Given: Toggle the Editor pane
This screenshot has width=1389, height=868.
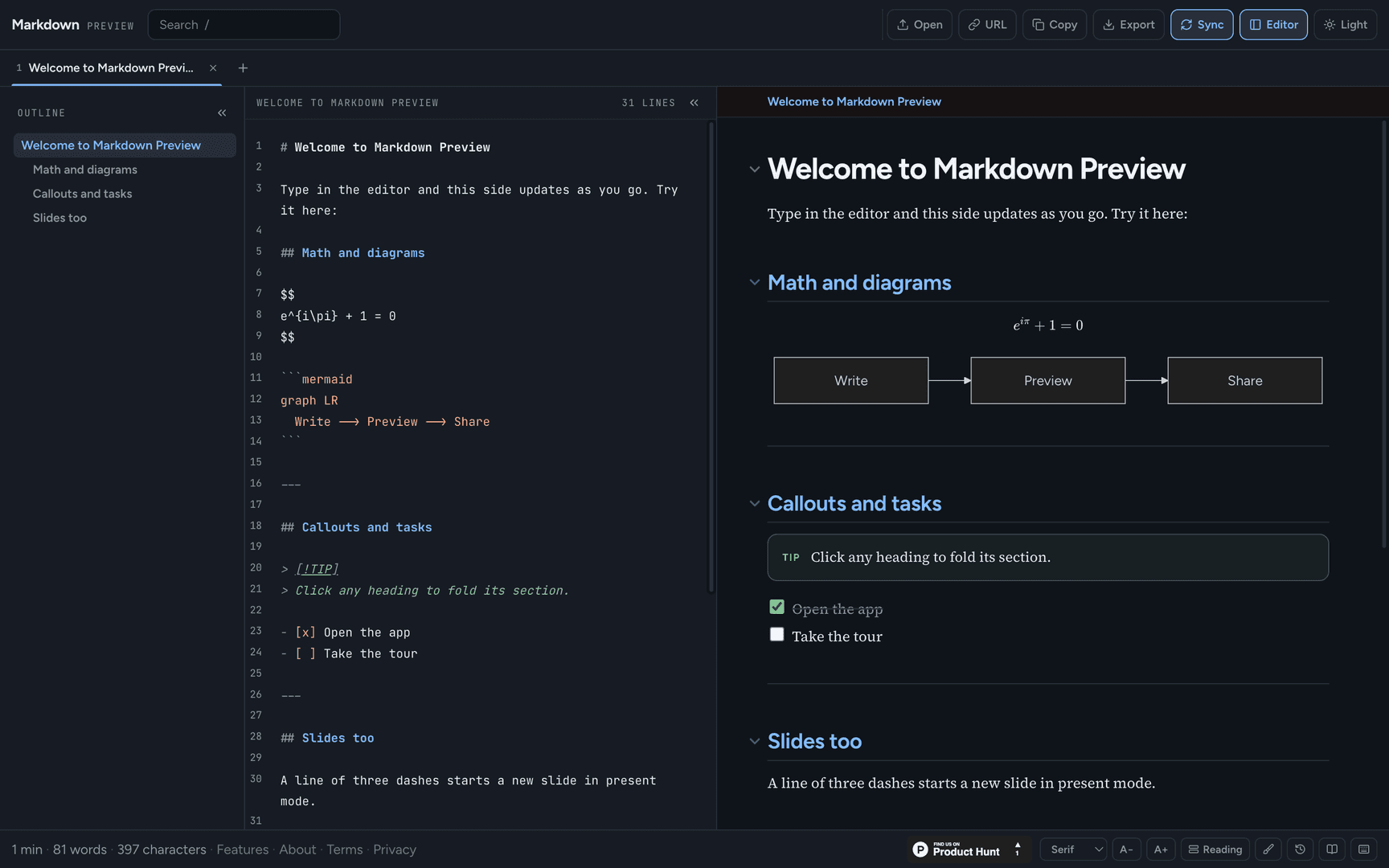Looking at the screenshot, I should click(x=1273, y=25).
